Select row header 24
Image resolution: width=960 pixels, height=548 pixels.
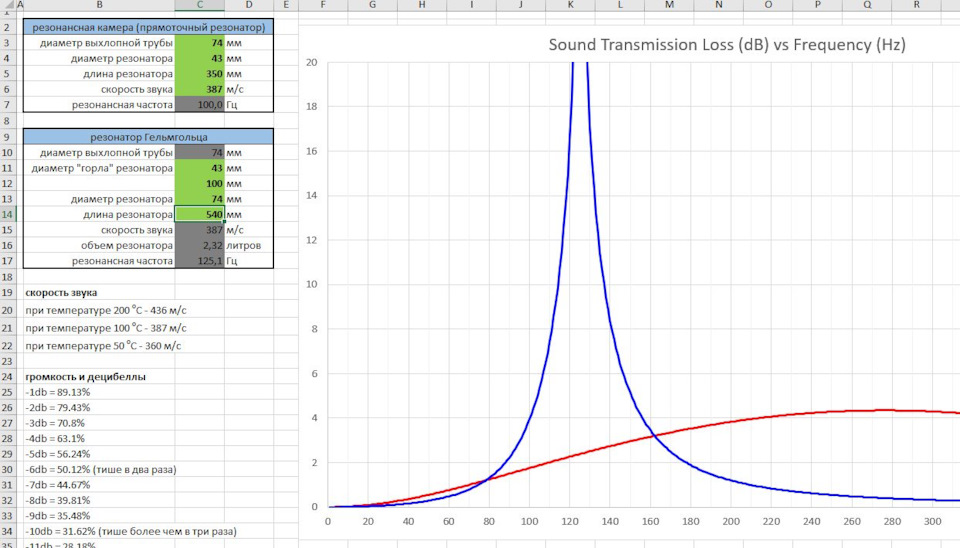pos(7,377)
